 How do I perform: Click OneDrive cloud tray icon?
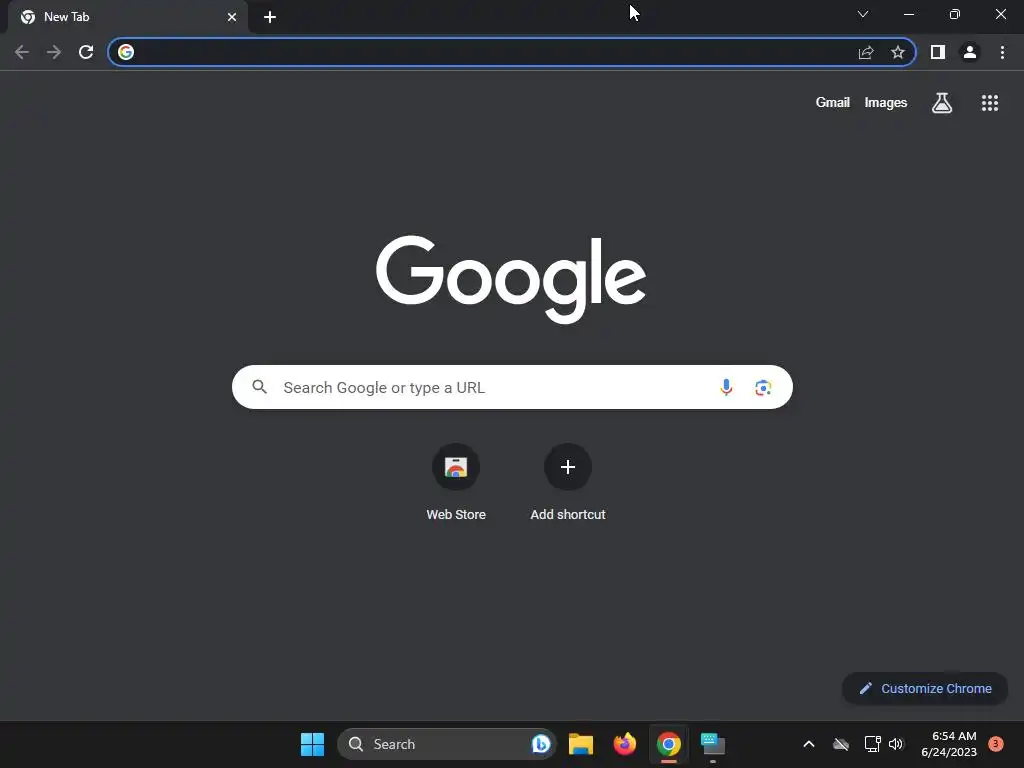840,744
